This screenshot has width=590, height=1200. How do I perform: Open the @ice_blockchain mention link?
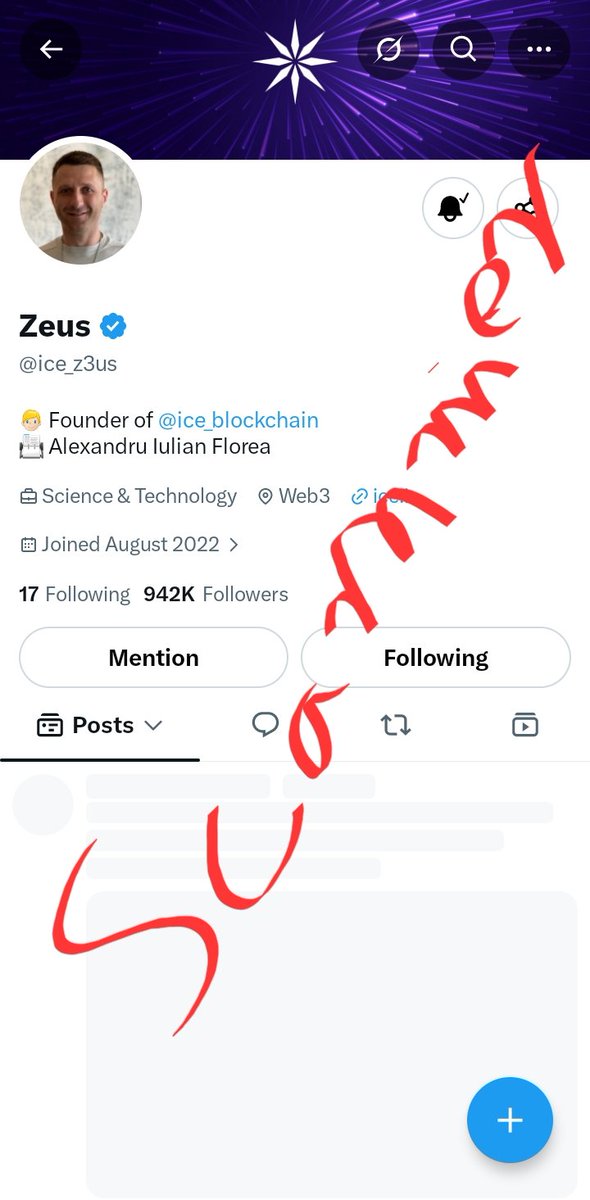pyautogui.click(x=238, y=420)
